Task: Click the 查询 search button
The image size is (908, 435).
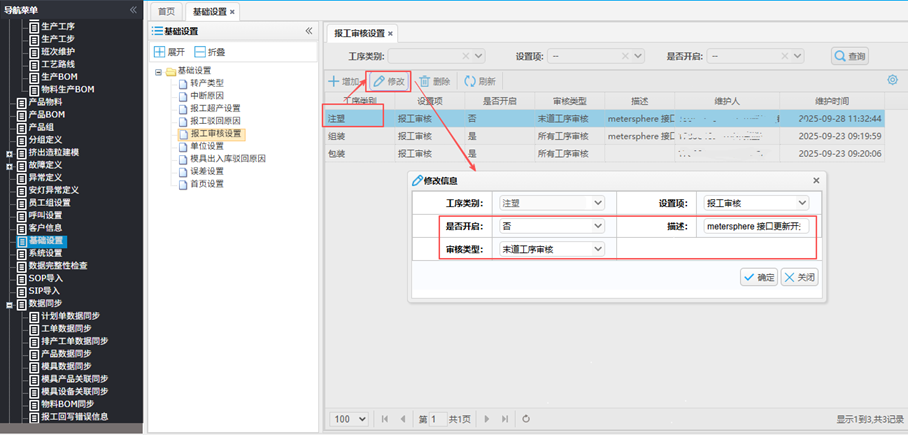Action: click(x=849, y=56)
